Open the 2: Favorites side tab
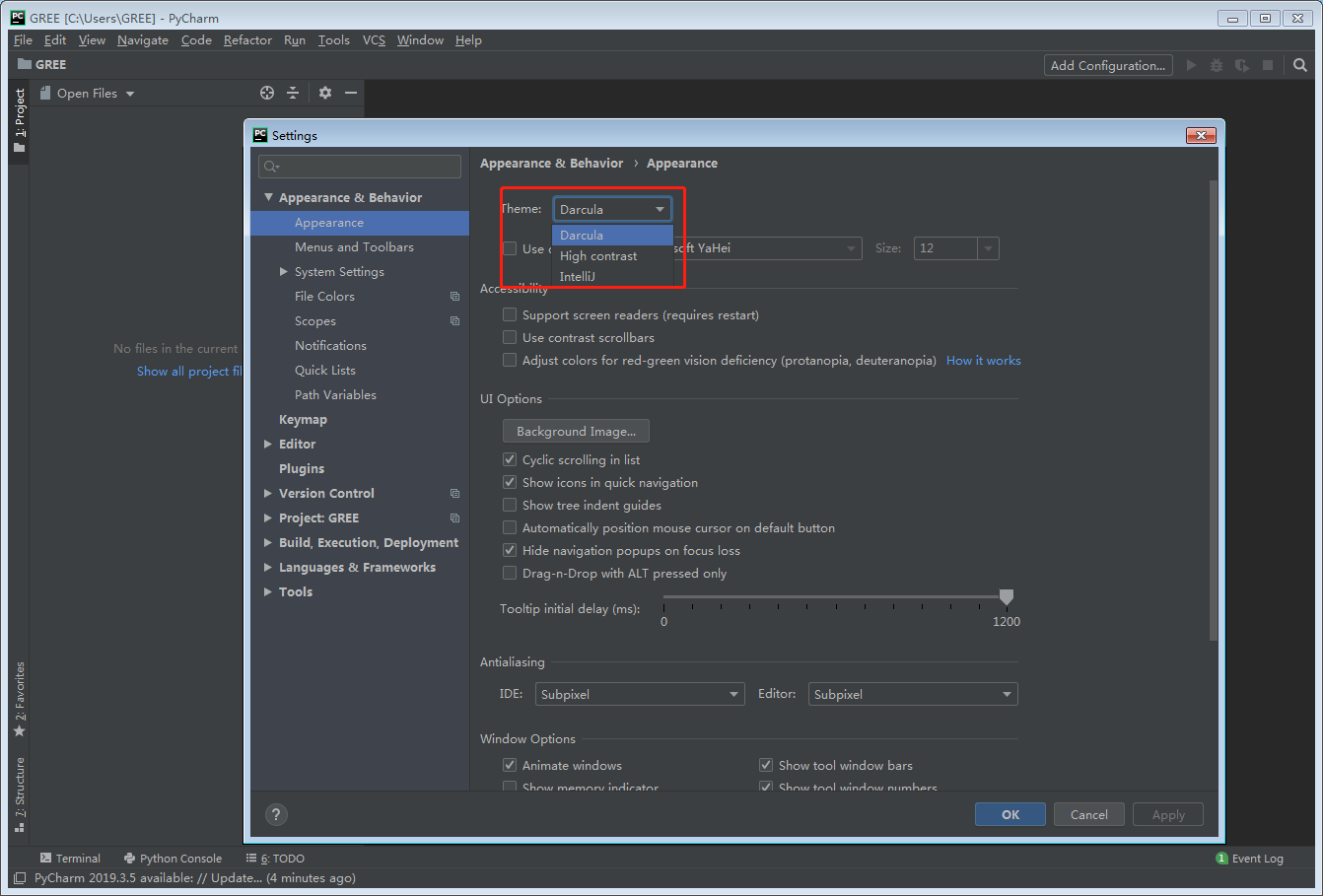 pos(19,700)
